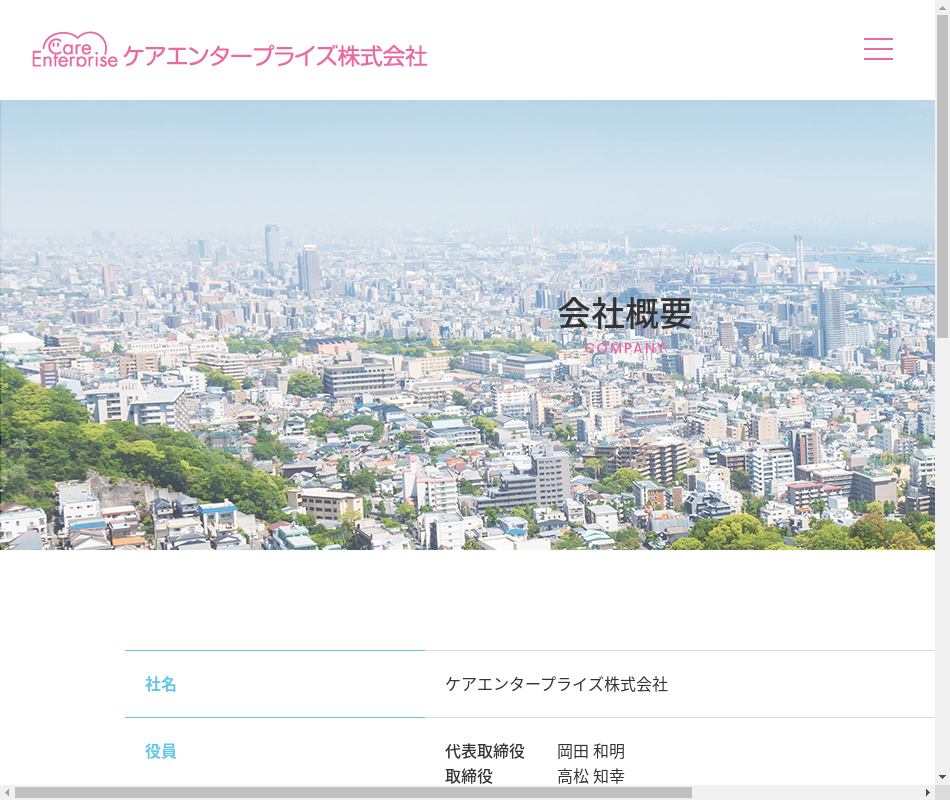Screen dimensions: 950x800
Task: Click the name 岡田 和明
Action: [591, 751]
